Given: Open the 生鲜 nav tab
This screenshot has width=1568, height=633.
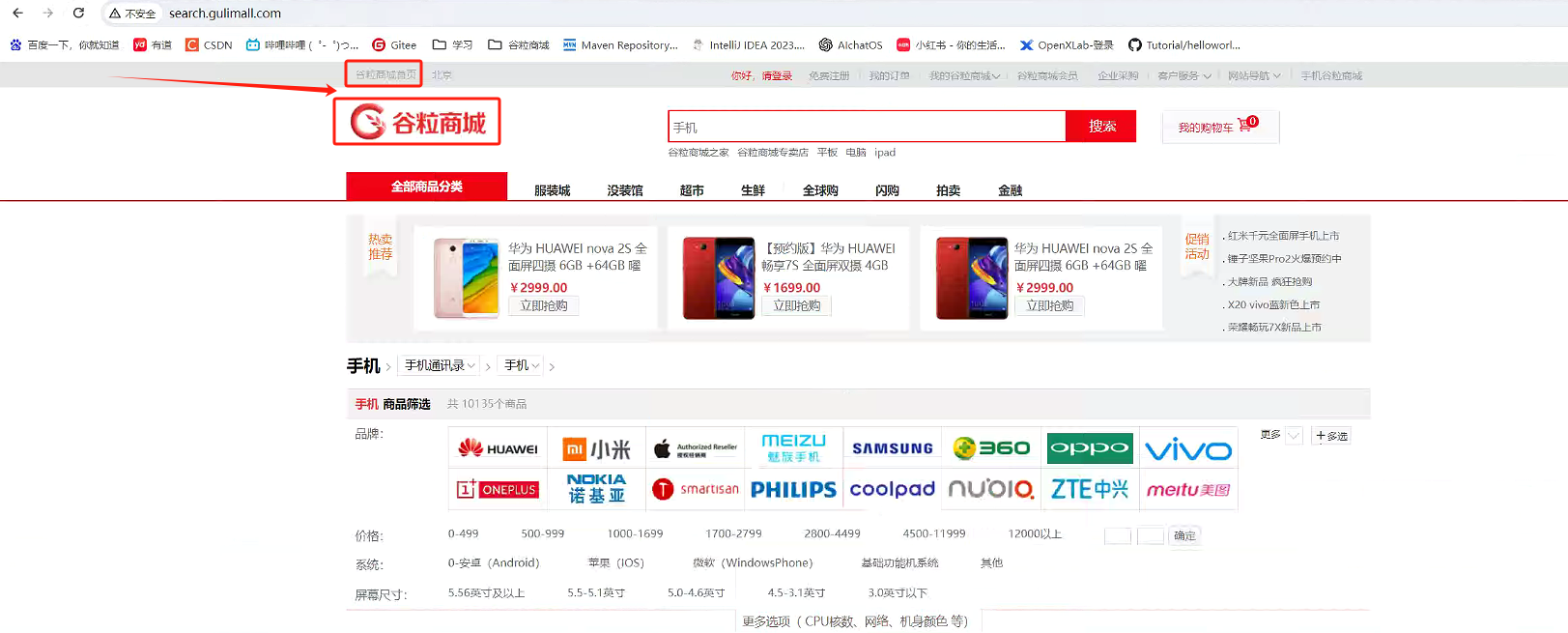Looking at the screenshot, I should coord(753,190).
